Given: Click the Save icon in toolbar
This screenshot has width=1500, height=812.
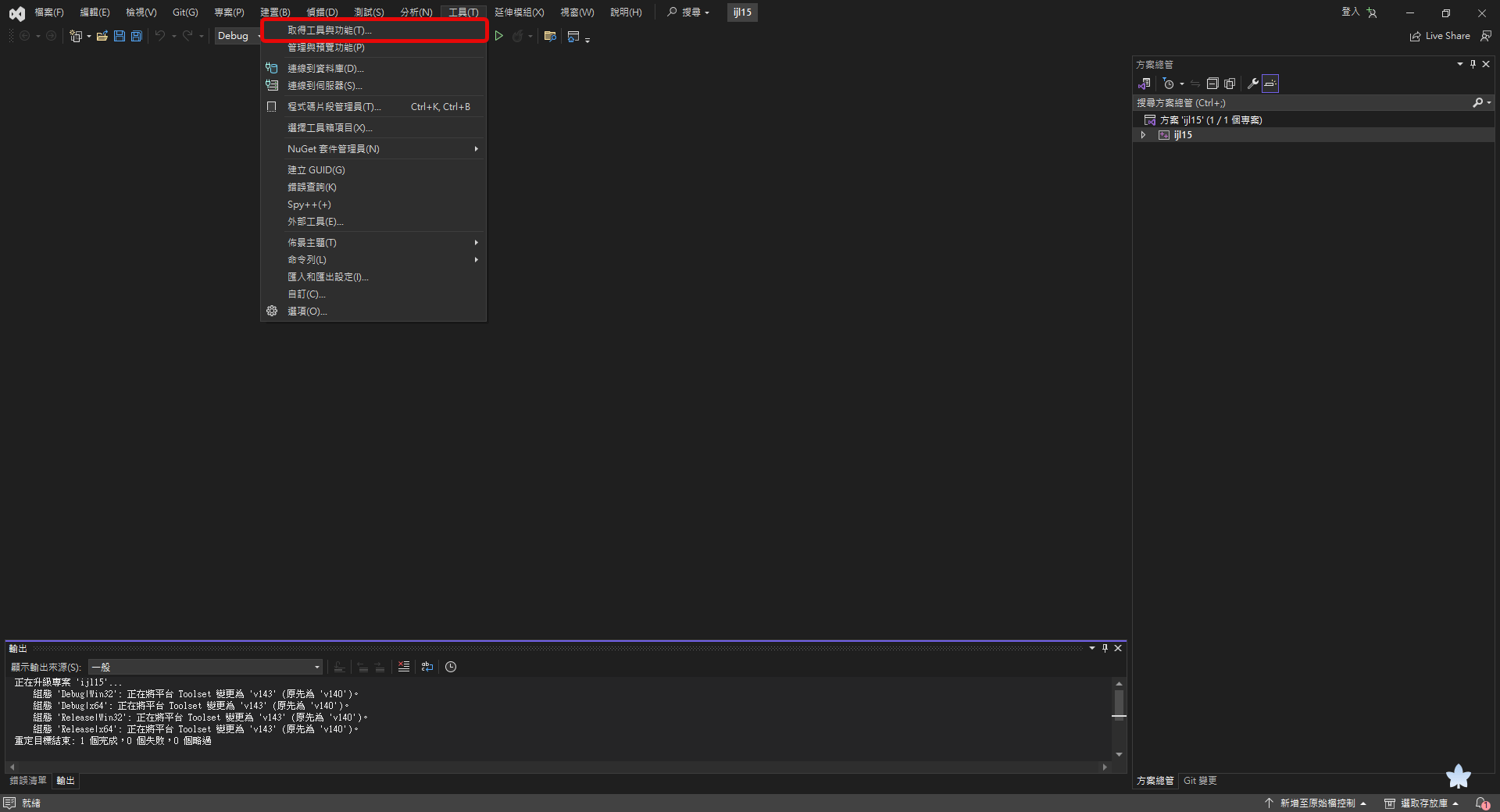Looking at the screenshot, I should [120, 36].
